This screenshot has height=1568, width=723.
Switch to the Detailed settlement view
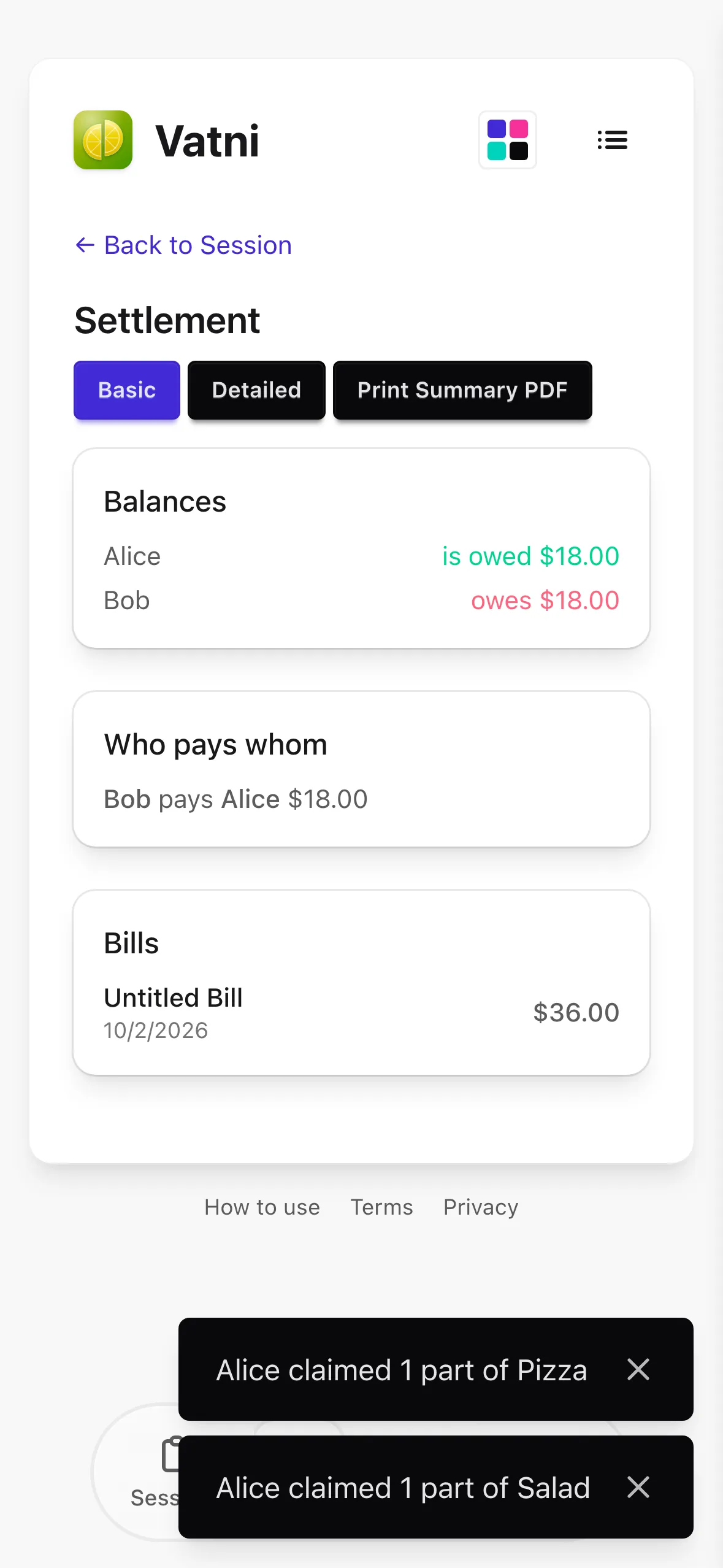[x=256, y=390]
